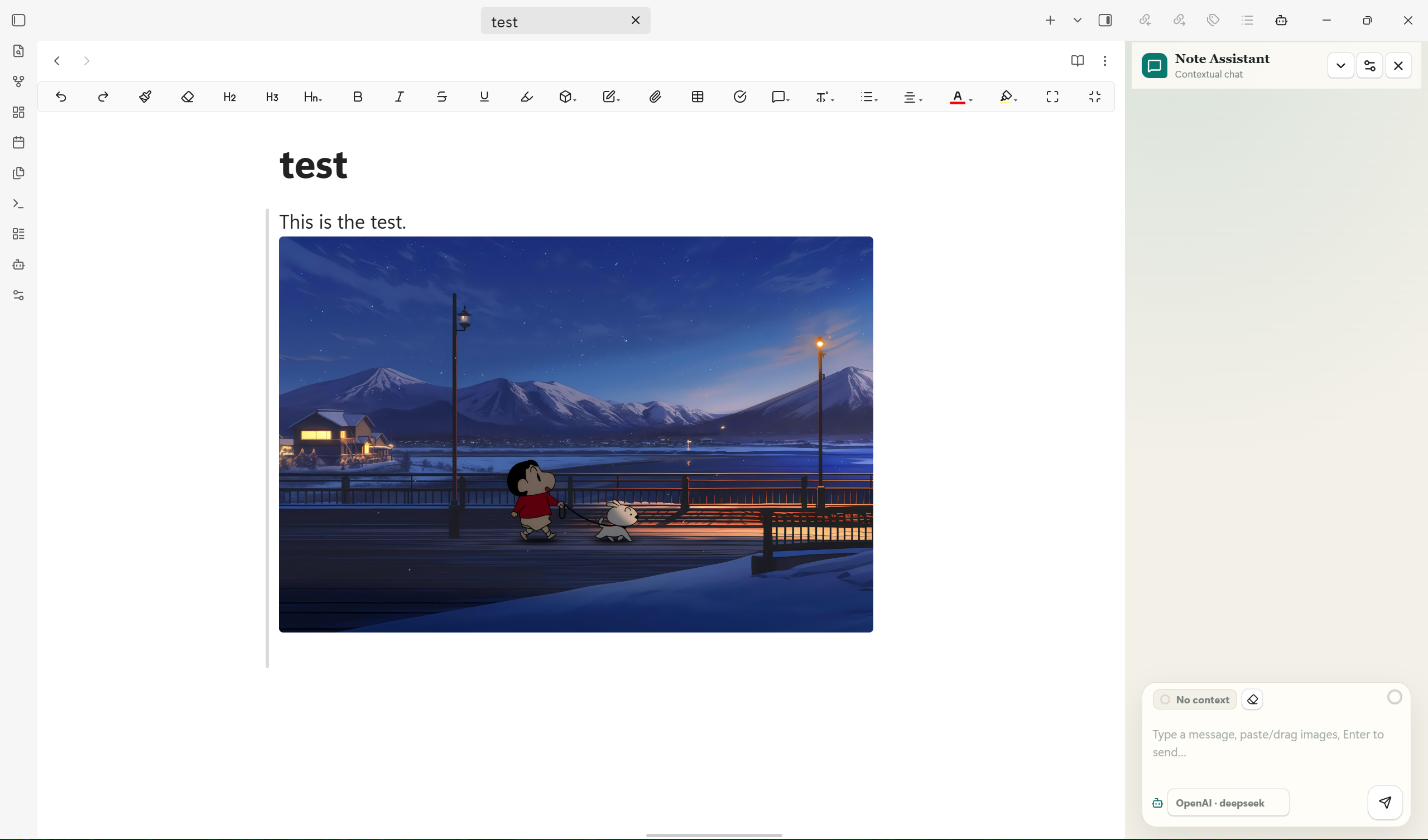Open the command palette terminal icon
This screenshot has height=840, width=1428.
(19, 204)
